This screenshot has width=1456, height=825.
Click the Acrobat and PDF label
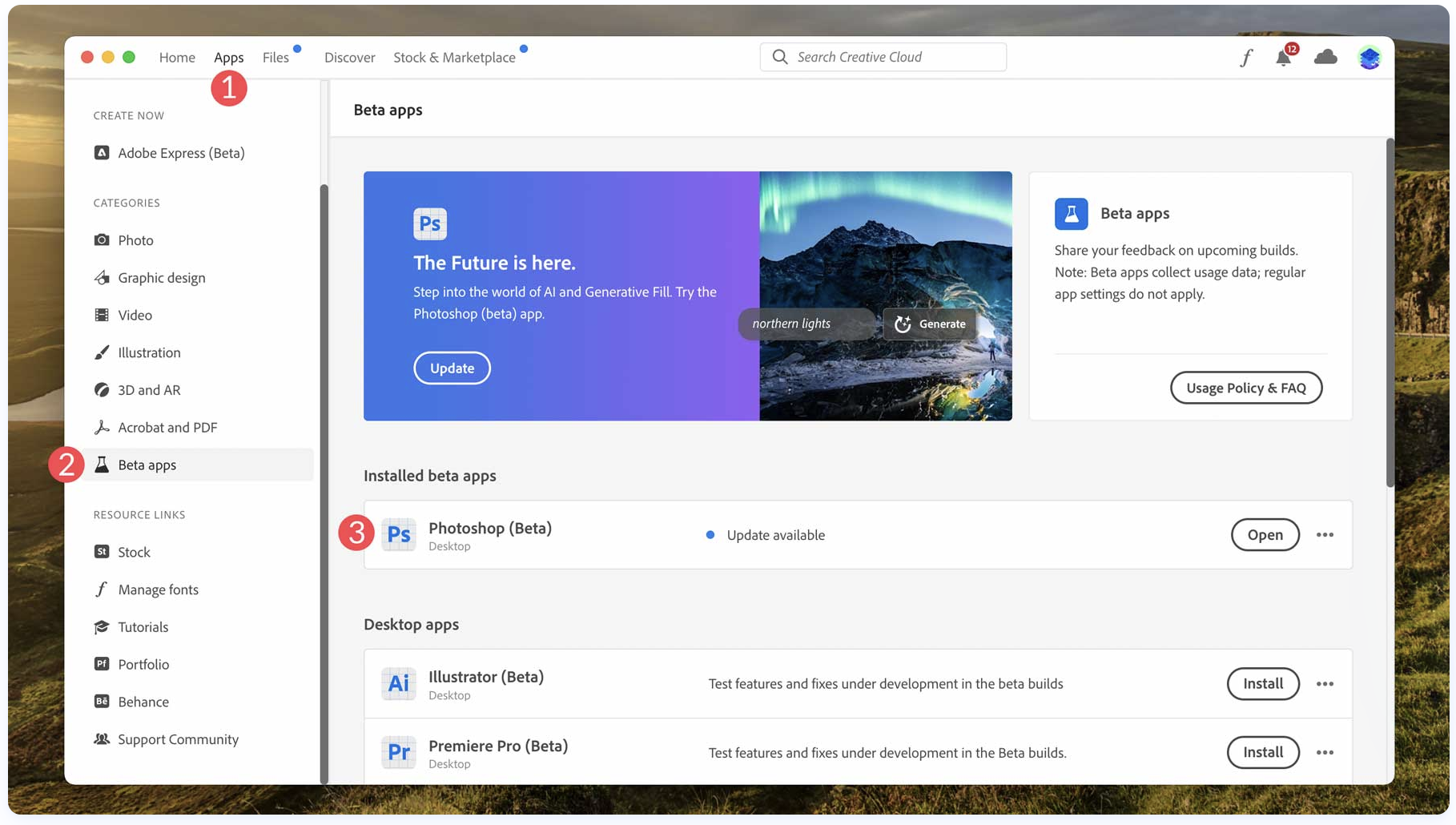pyautogui.click(x=167, y=427)
